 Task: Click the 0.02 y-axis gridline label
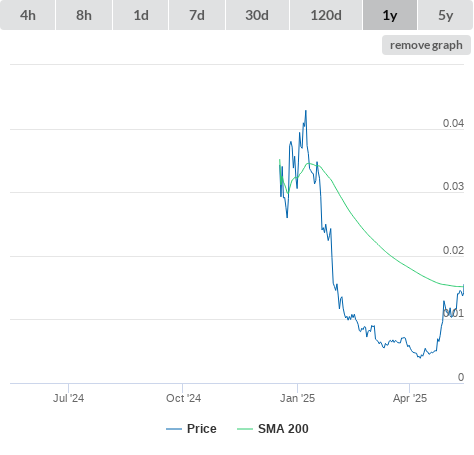pyautogui.click(x=453, y=250)
